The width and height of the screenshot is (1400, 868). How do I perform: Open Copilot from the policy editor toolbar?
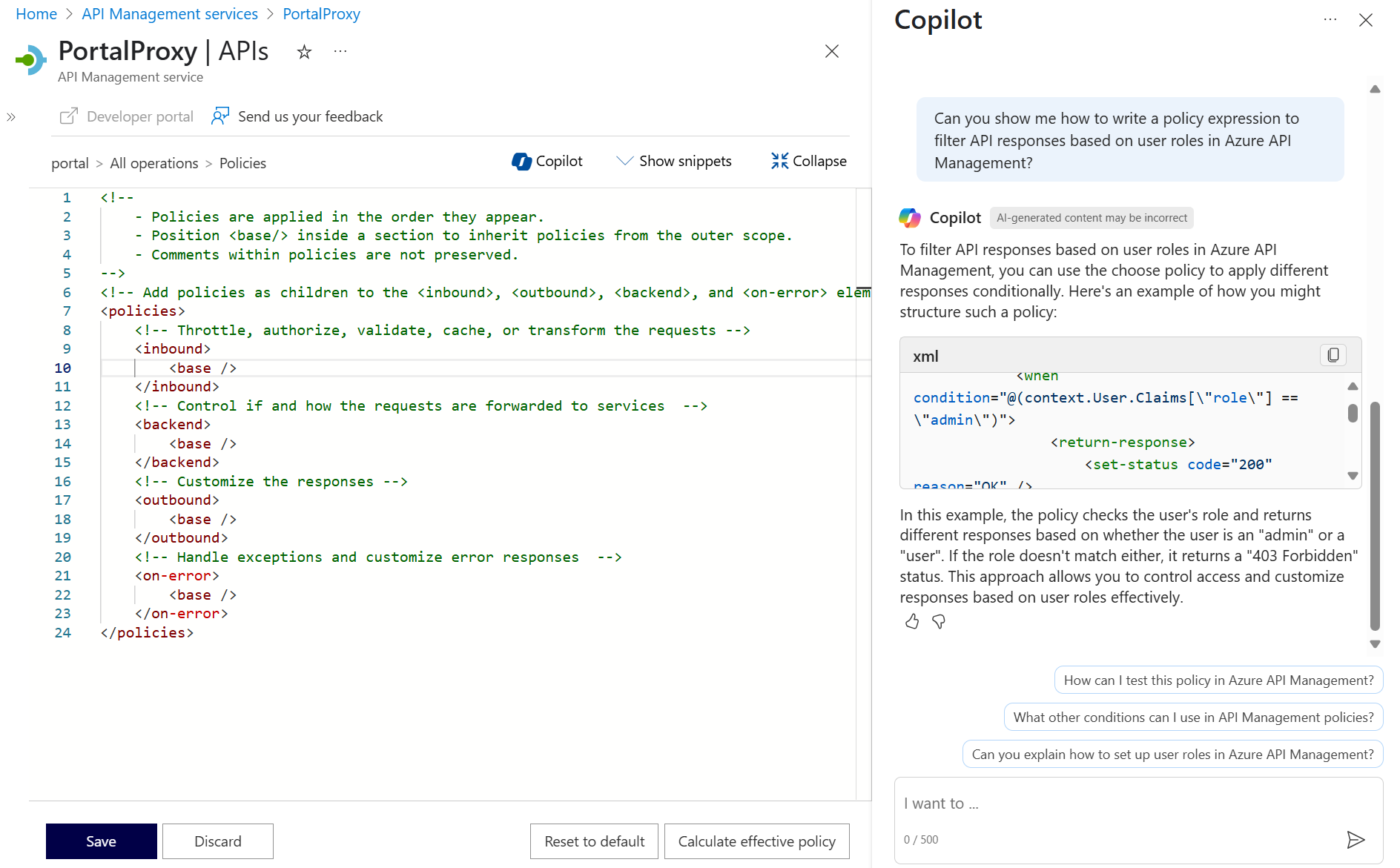coord(547,161)
